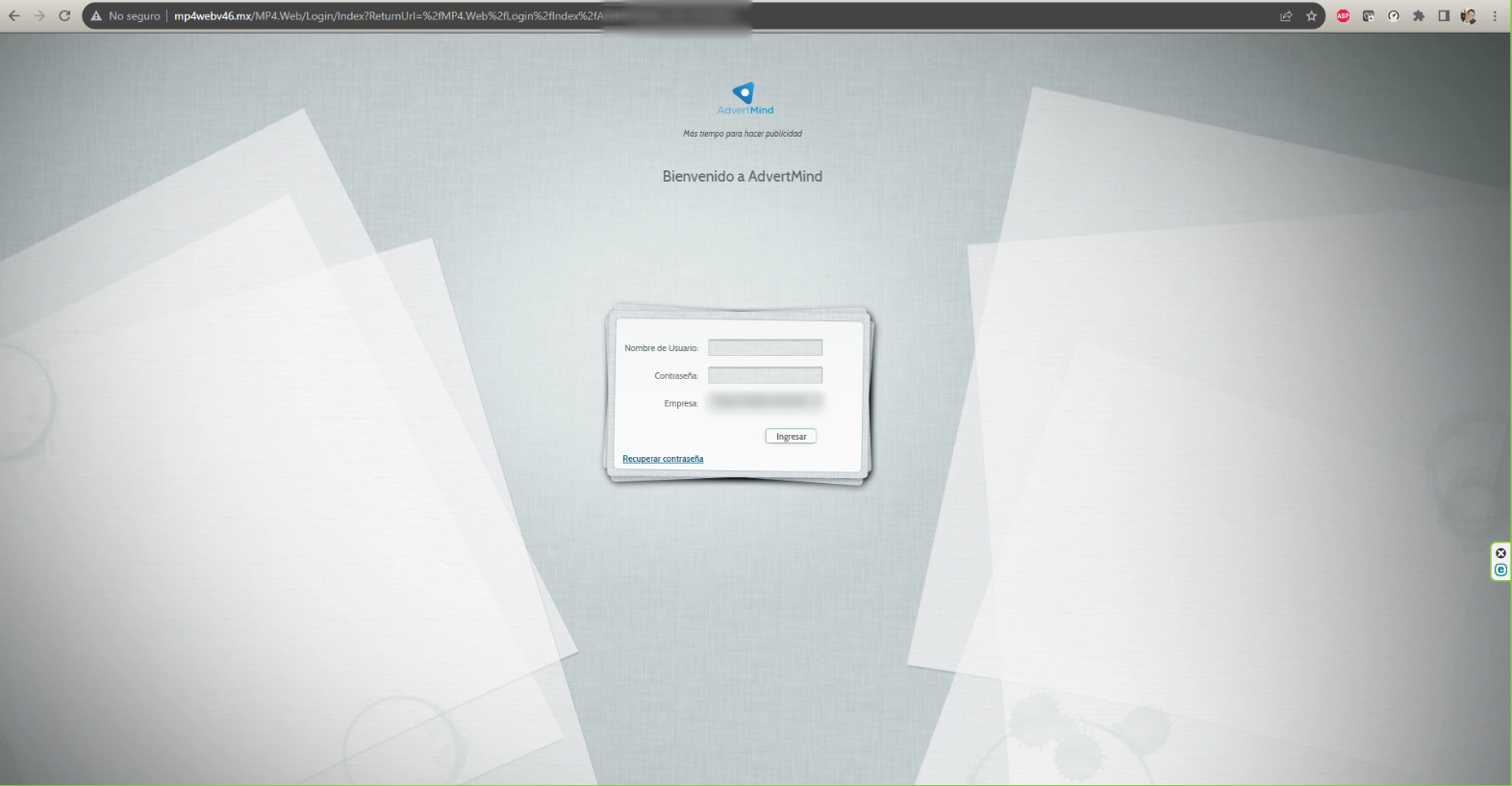Viewport: 1512px width, 786px height.
Task: Open the speedometer extension icon
Action: tap(1393, 15)
